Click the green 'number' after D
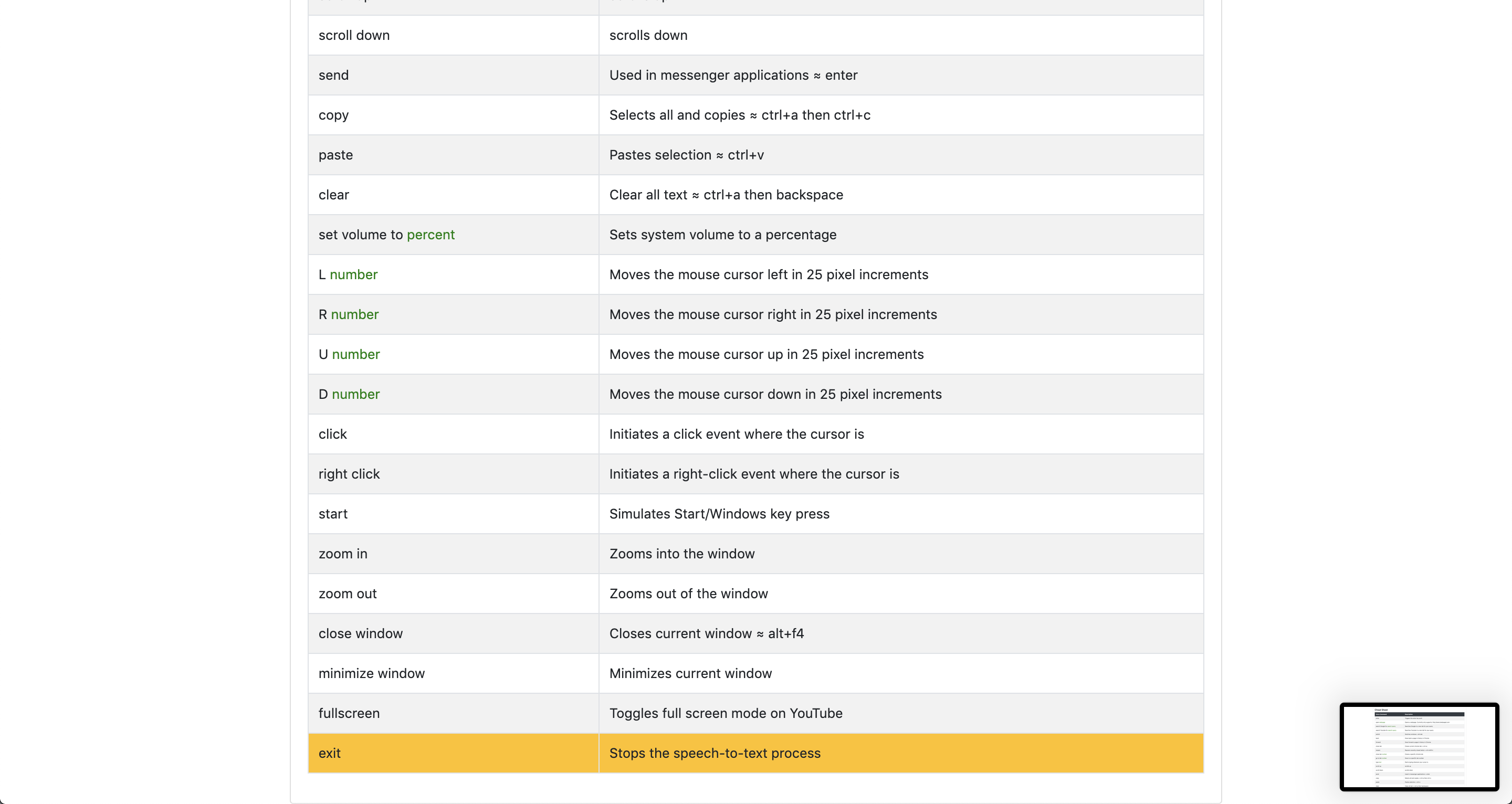This screenshot has width=1512, height=804. [356, 394]
